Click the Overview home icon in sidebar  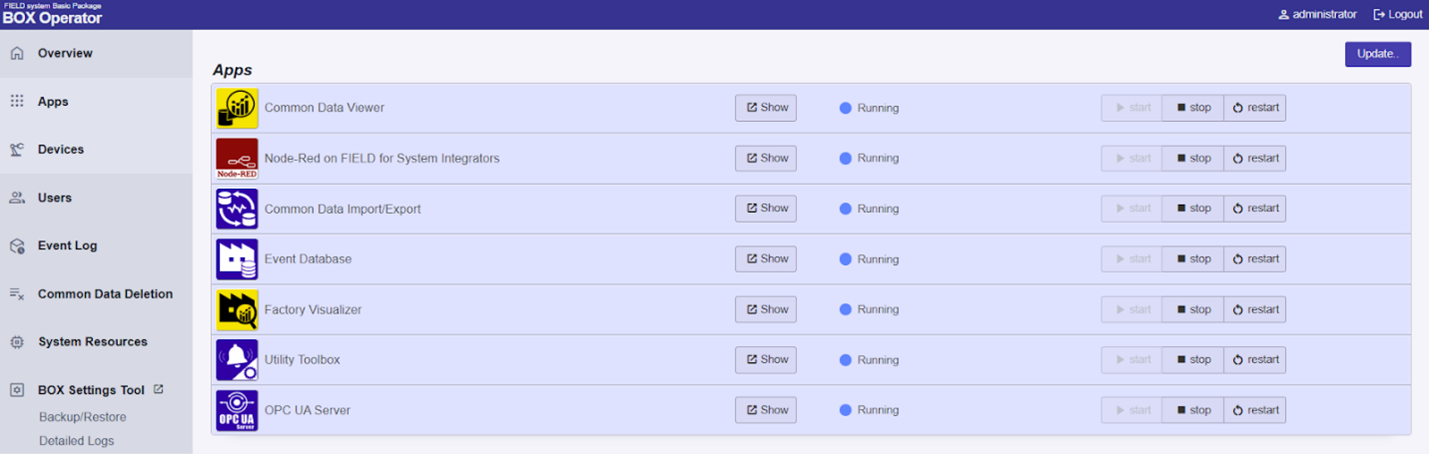click(17, 53)
